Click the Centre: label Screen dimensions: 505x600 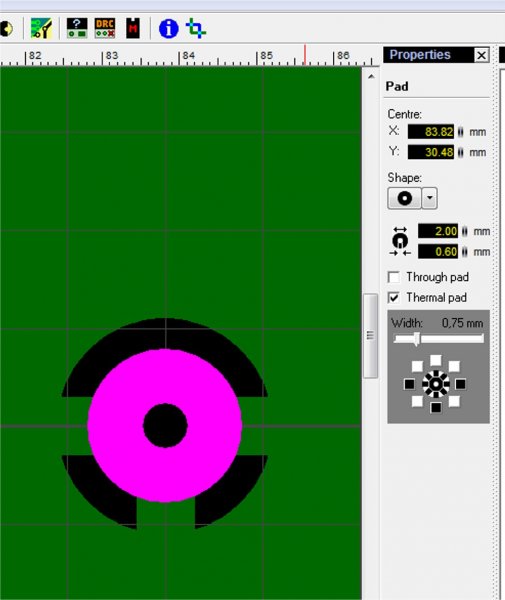click(x=404, y=114)
